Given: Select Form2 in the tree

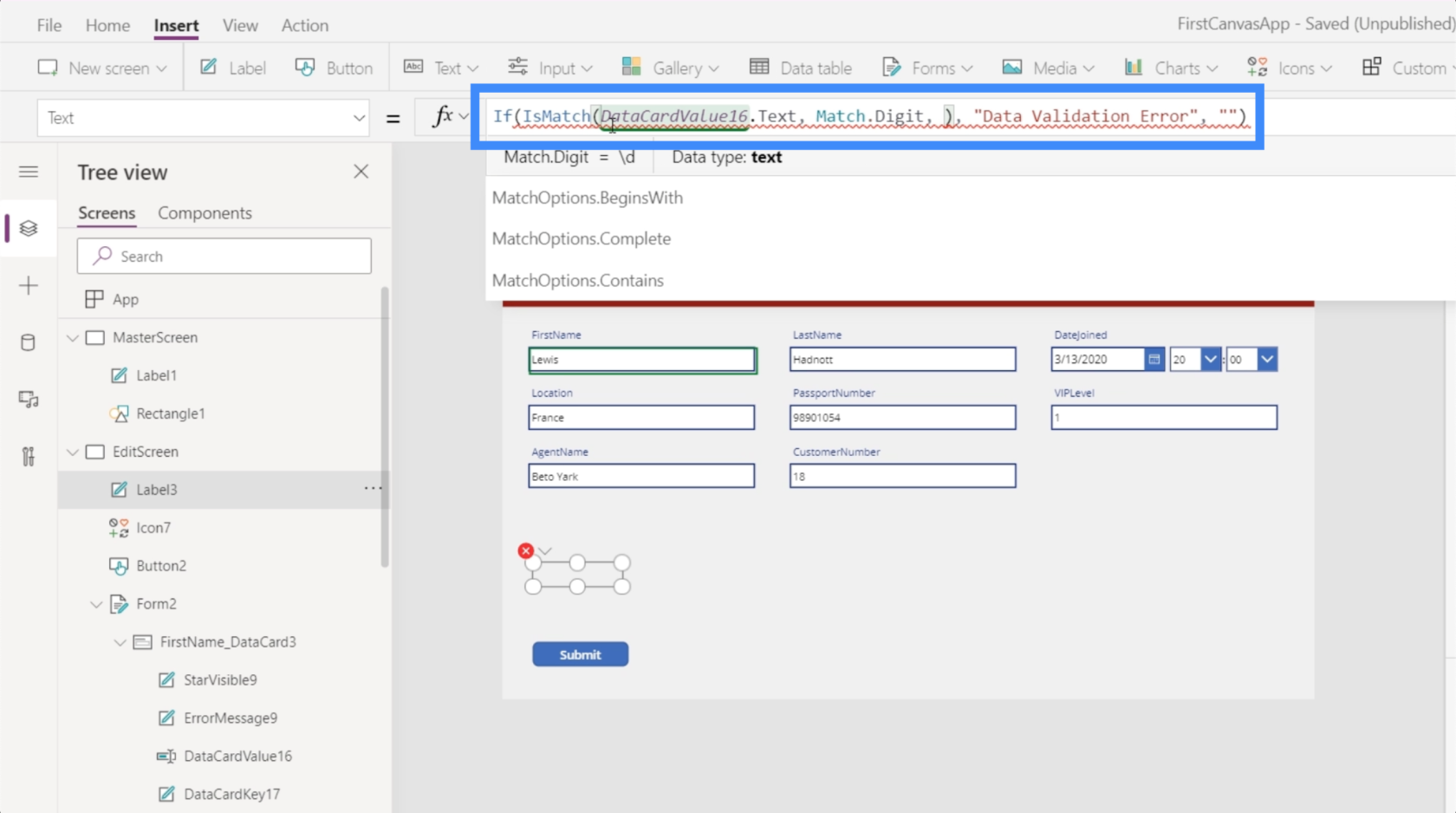Looking at the screenshot, I should pyautogui.click(x=157, y=604).
